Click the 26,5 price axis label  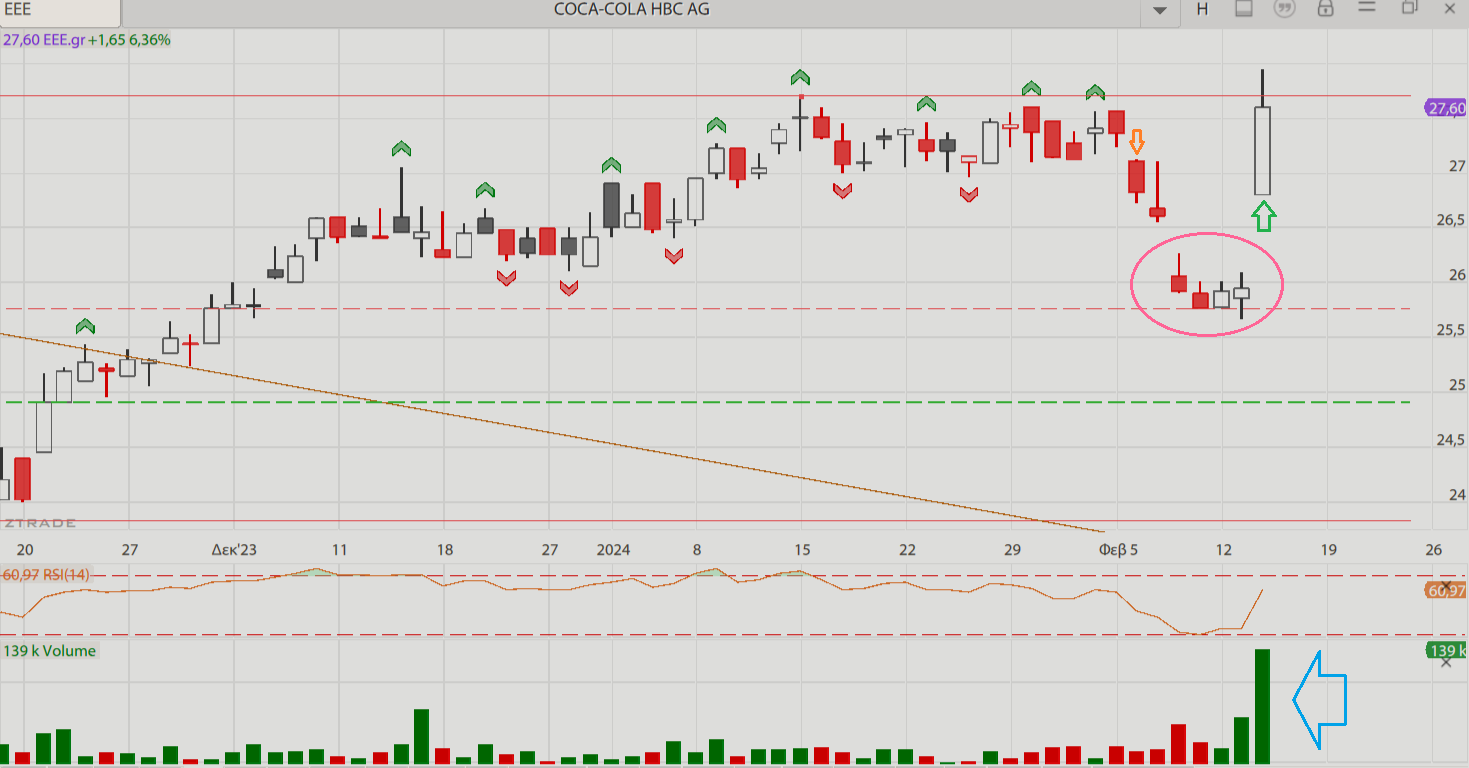1449,220
